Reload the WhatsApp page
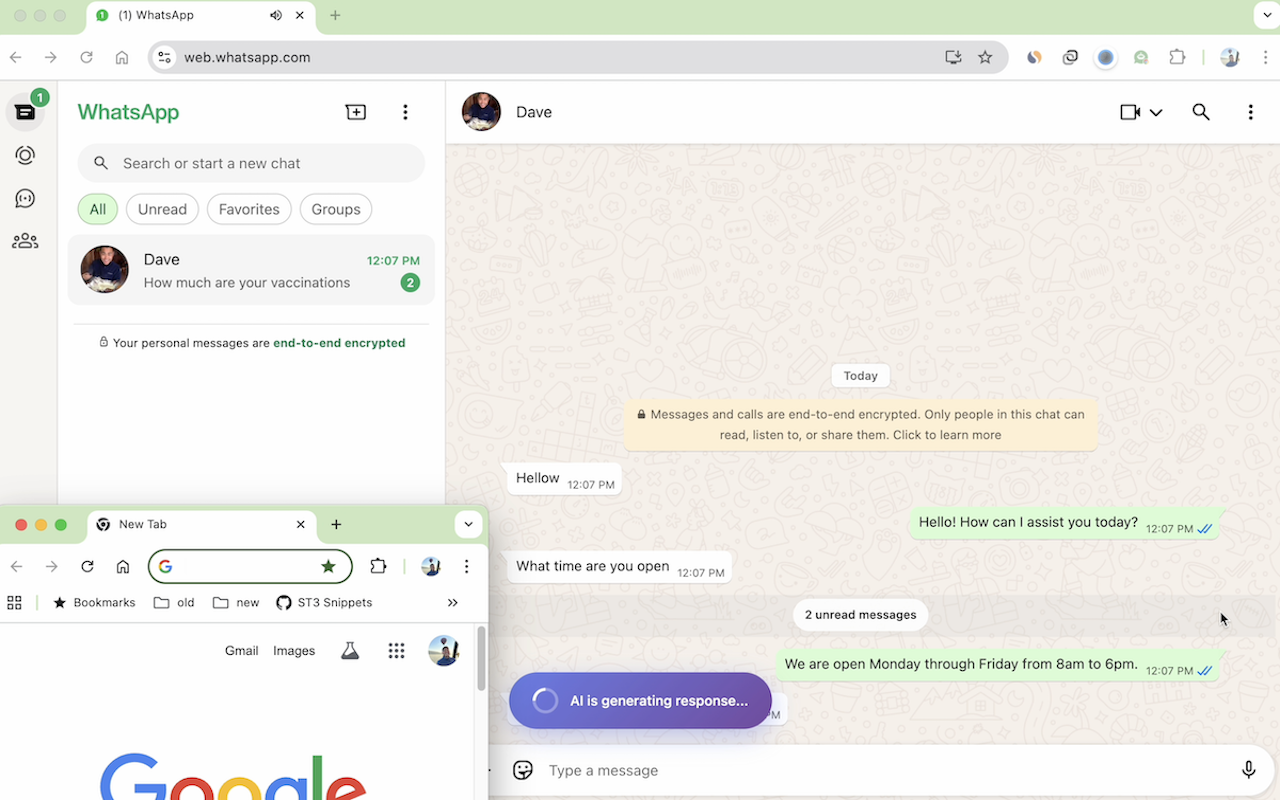Screen dimensions: 1280x800 point(86,57)
